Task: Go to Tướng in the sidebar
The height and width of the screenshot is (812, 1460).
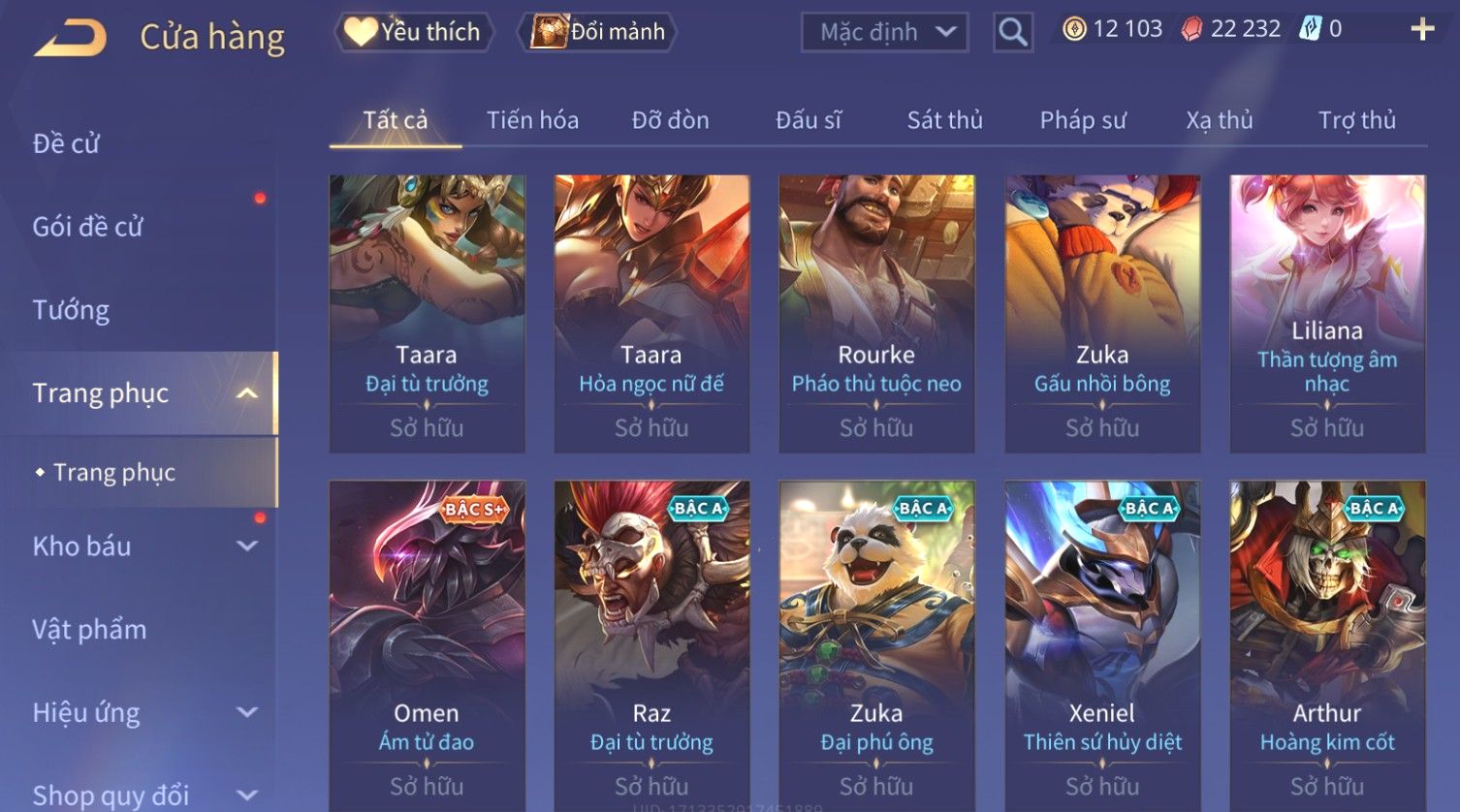Action: [71, 310]
